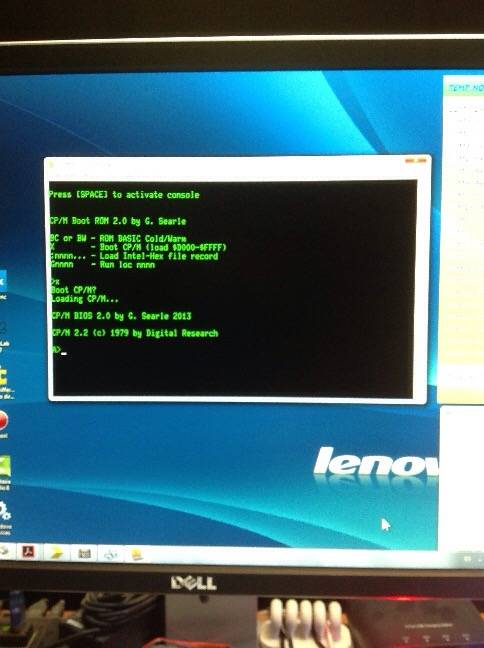Select the sticky note window on right
This screenshot has width=484, height=648.
pos(462,238)
